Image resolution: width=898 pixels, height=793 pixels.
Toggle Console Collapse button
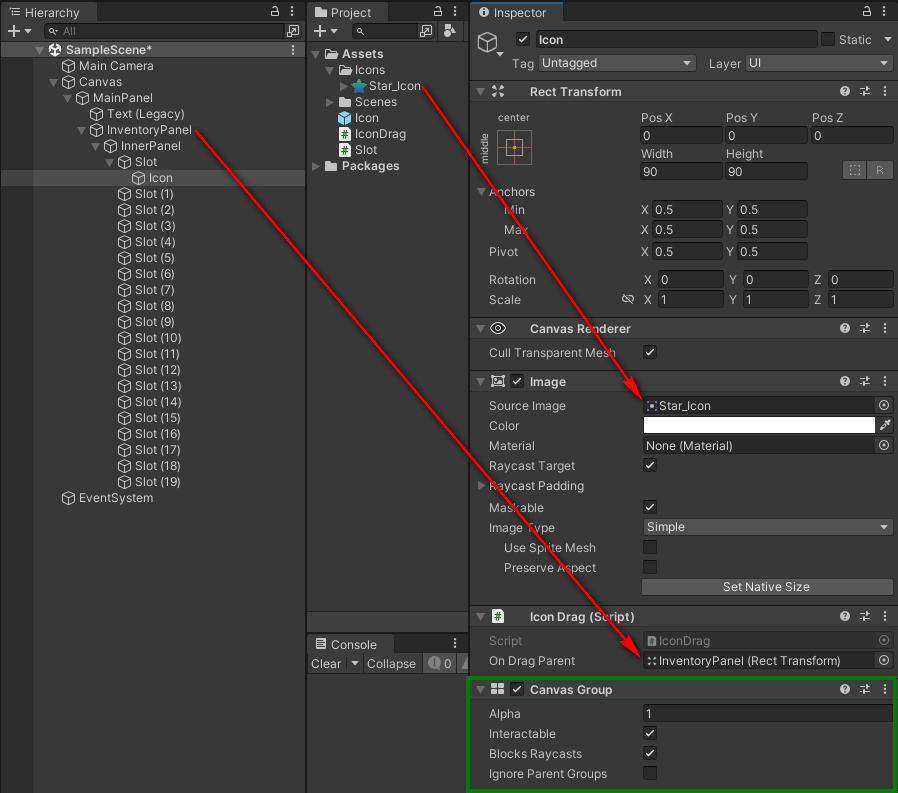(391, 664)
